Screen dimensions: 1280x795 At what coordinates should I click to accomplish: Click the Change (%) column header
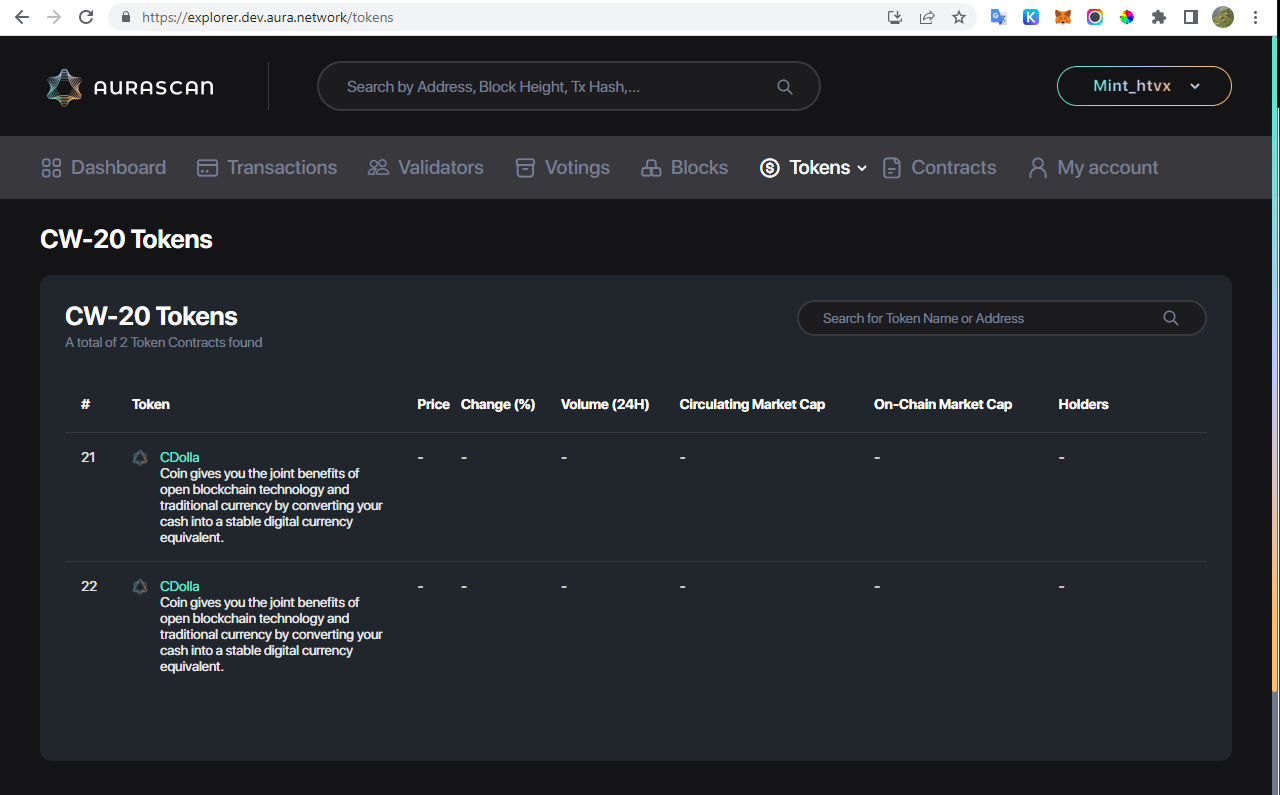pos(498,405)
